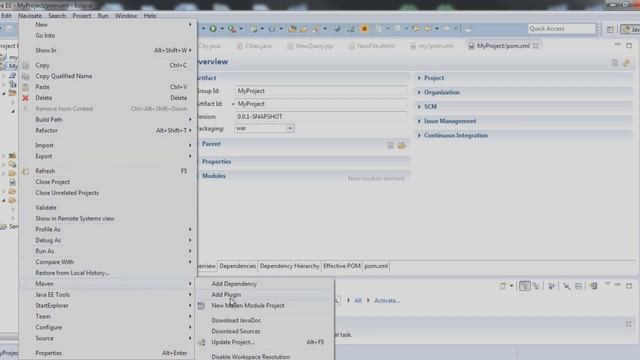Viewport: 640px width, 360px height.
Task: Click the orange square toolbar icon
Action: coord(364,29)
